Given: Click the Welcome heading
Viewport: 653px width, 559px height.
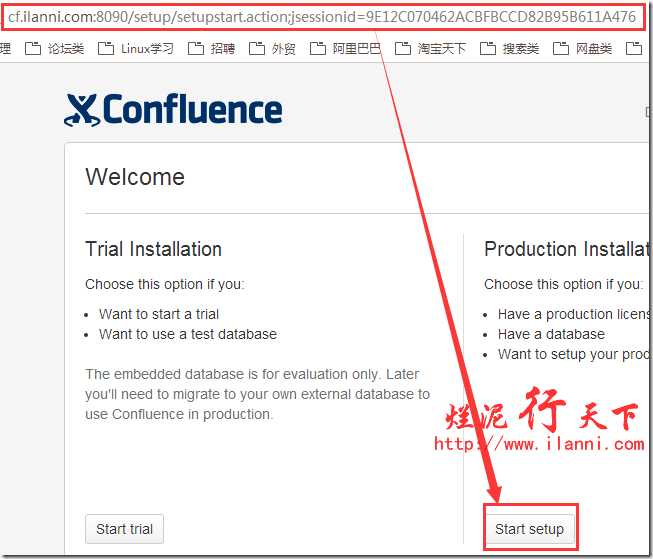Looking at the screenshot, I should click(x=135, y=177).
